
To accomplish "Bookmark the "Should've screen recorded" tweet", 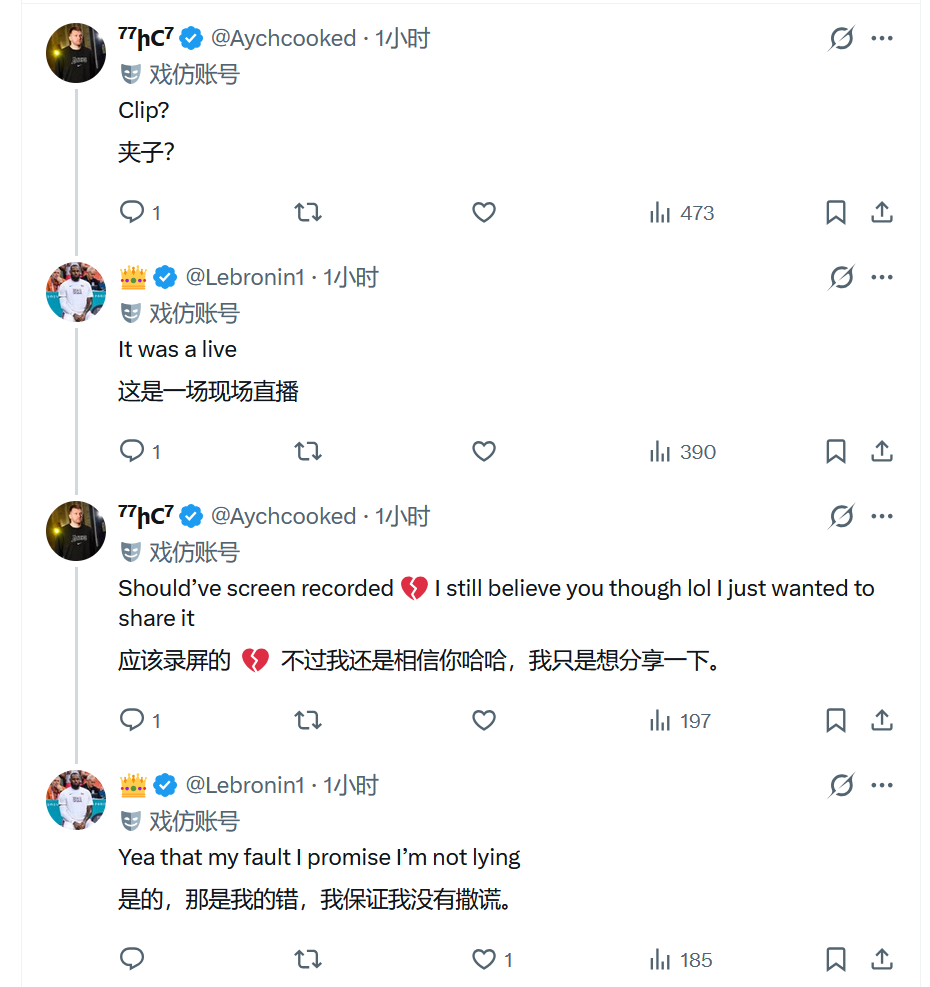I will 836,720.
